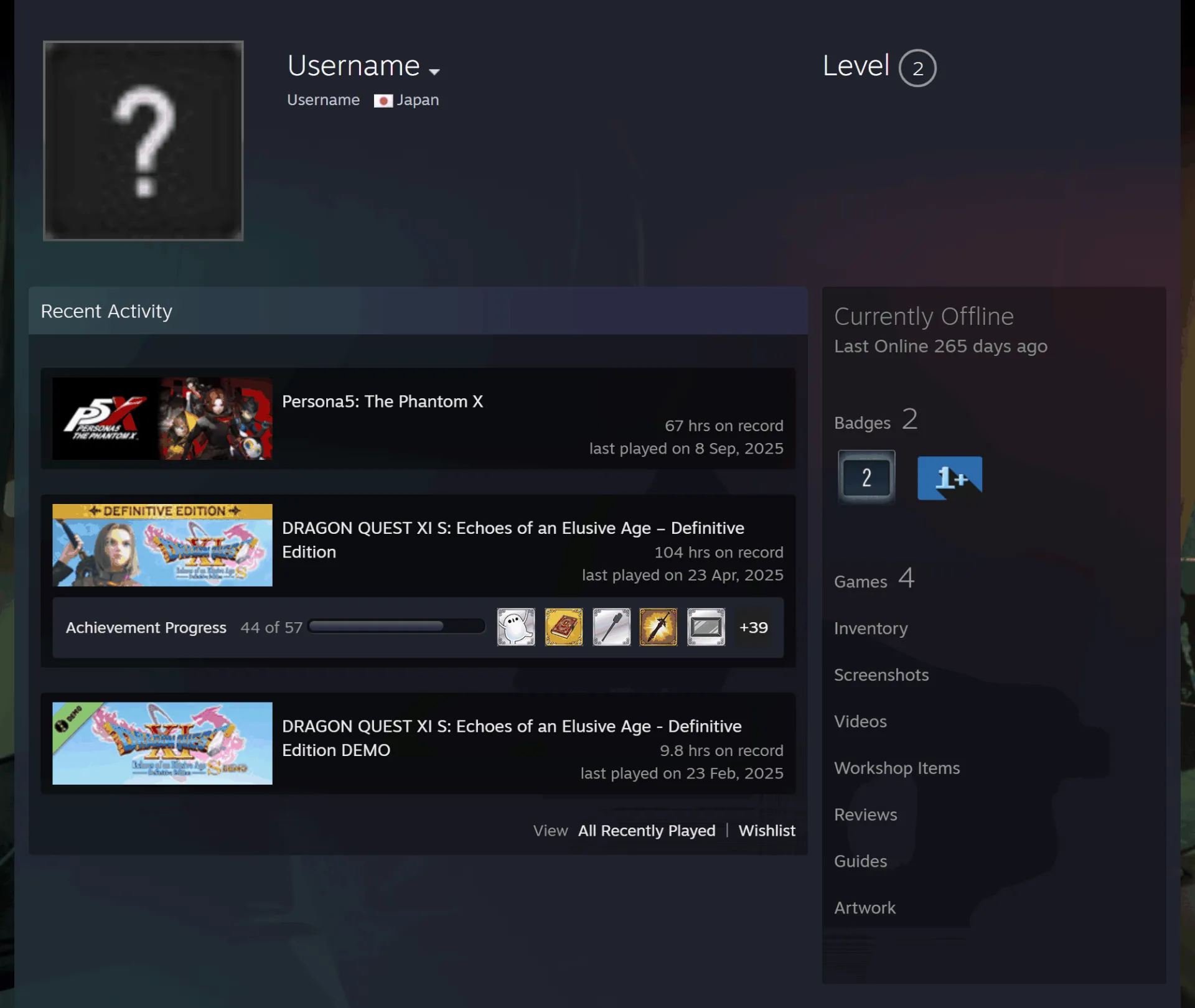
Task: Open the Workshop Items link
Action: (897, 768)
